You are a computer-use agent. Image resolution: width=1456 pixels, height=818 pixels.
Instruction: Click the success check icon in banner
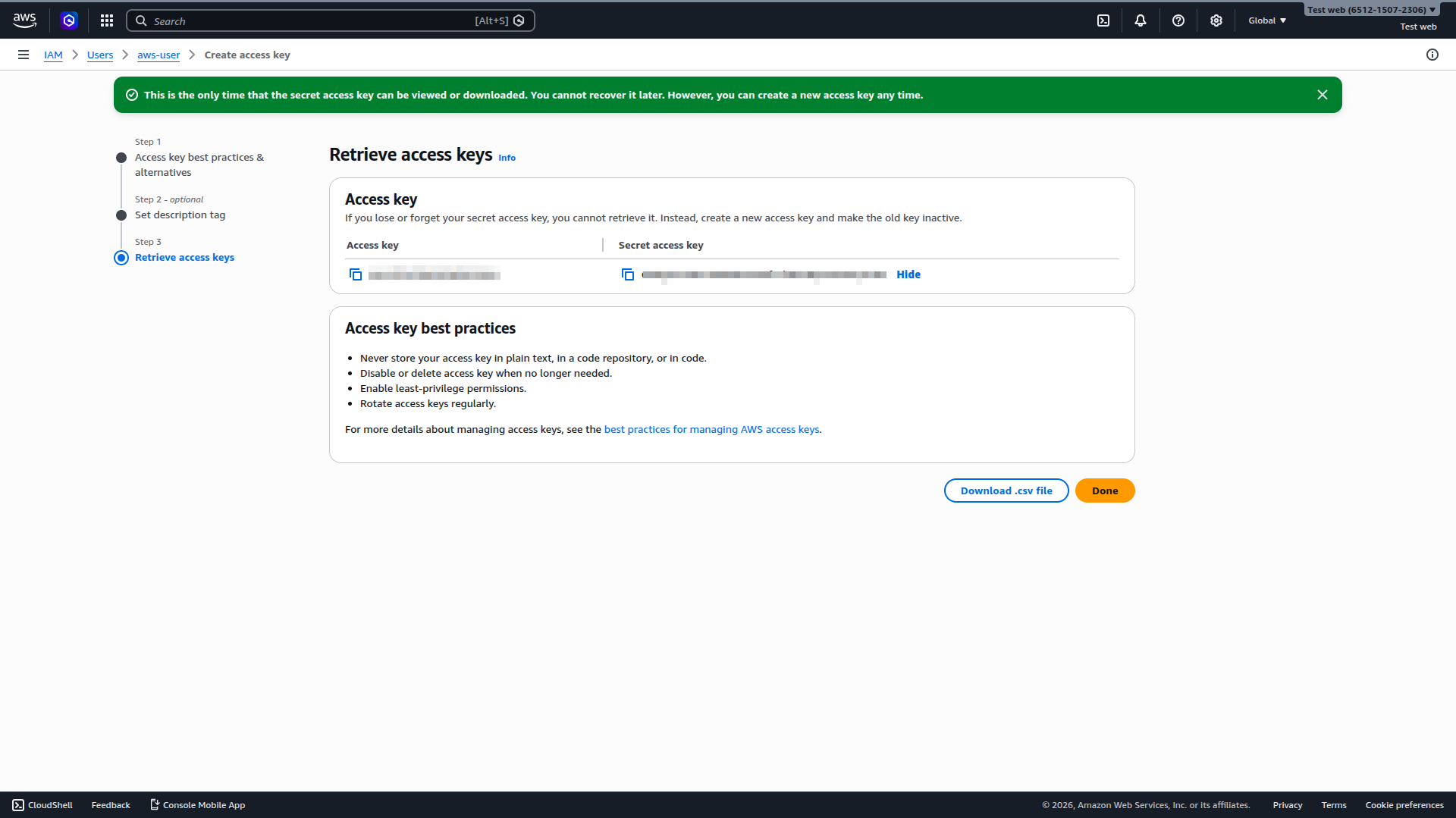coord(132,95)
